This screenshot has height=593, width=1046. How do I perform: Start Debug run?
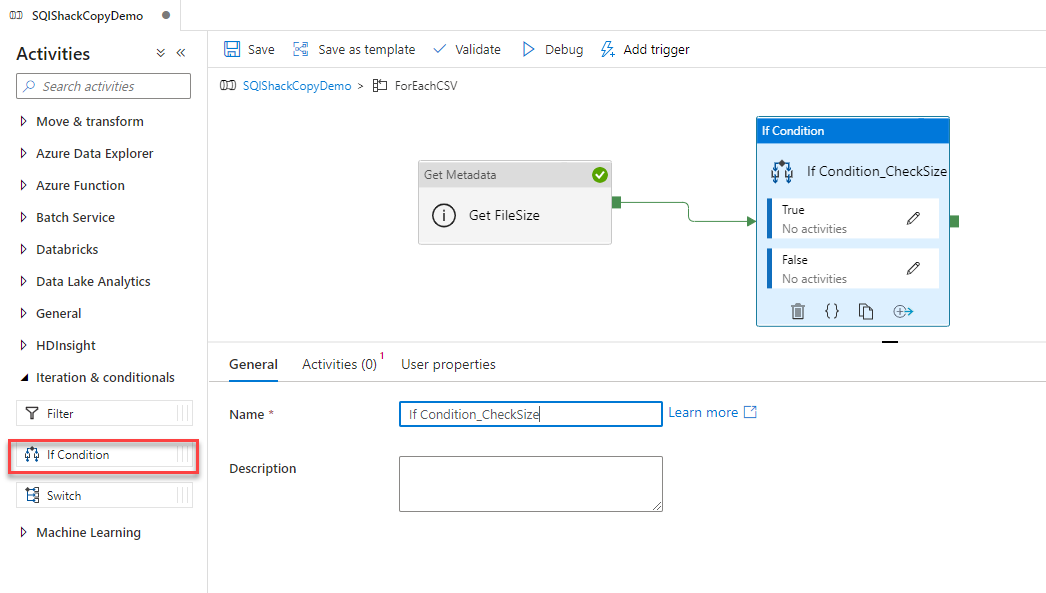pyautogui.click(x=553, y=49)
